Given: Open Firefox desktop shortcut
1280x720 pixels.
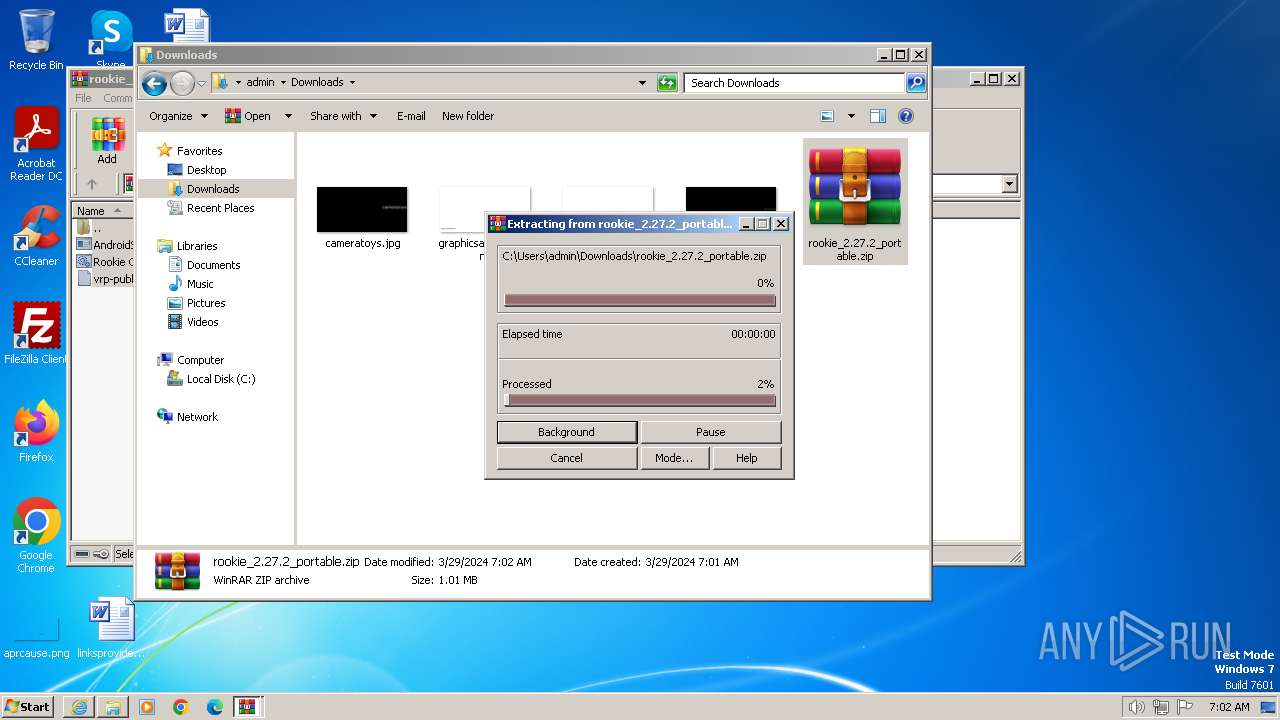Looking at the screenshot, I should (x=36, y=432).
